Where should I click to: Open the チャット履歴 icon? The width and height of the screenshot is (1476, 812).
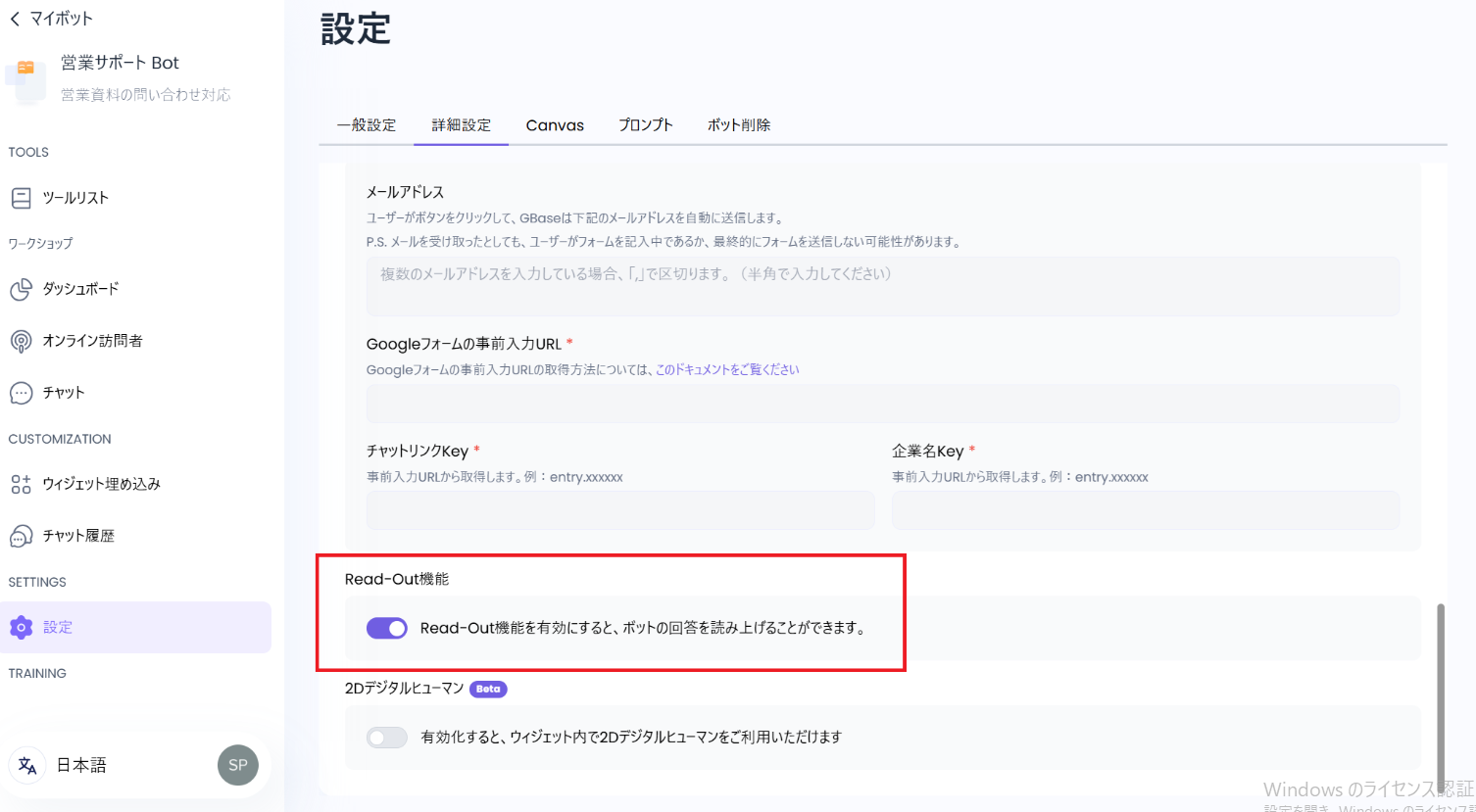coord(21,536)
